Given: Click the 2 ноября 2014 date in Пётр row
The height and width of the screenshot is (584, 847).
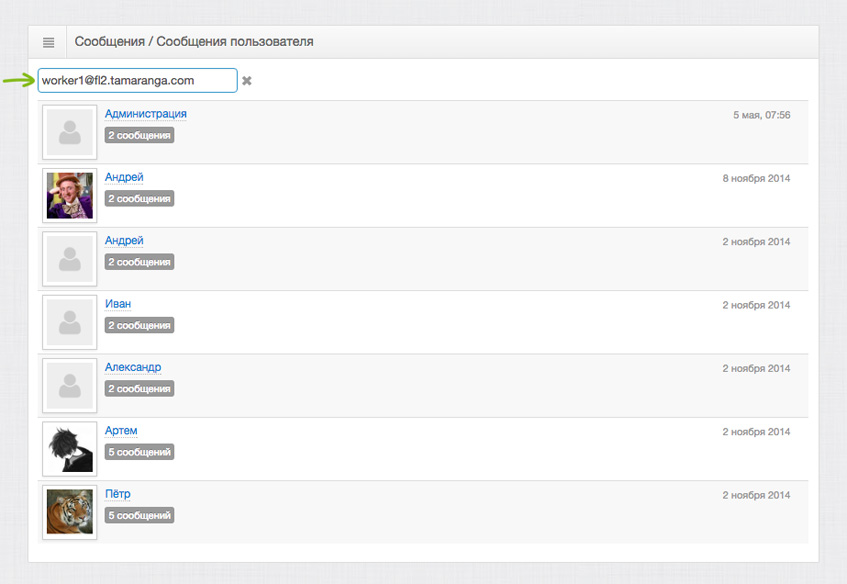Looking at the screenshot, I should (756, 495).
